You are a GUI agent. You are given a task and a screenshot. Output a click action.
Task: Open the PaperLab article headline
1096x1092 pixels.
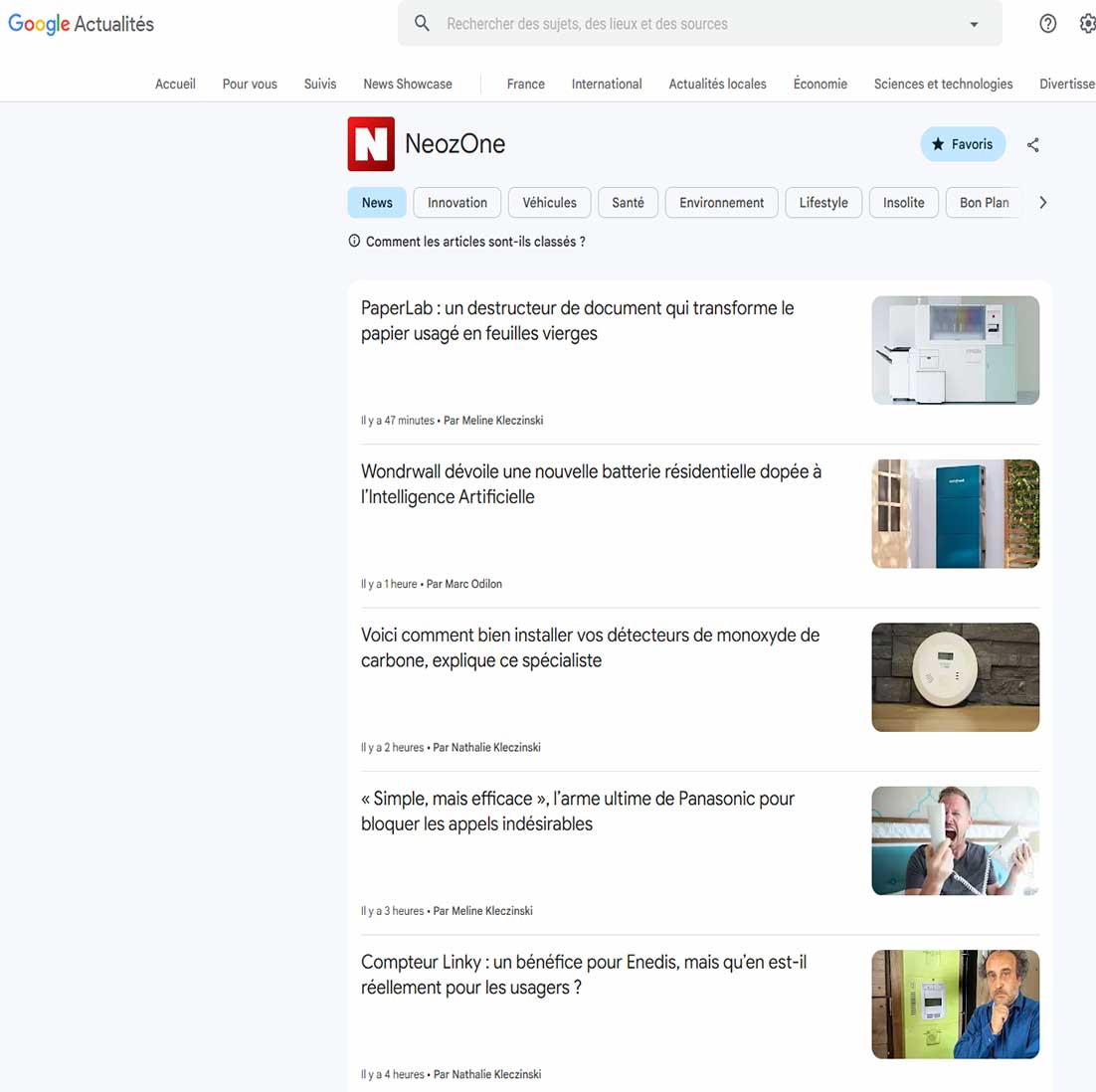coord(577,320)
